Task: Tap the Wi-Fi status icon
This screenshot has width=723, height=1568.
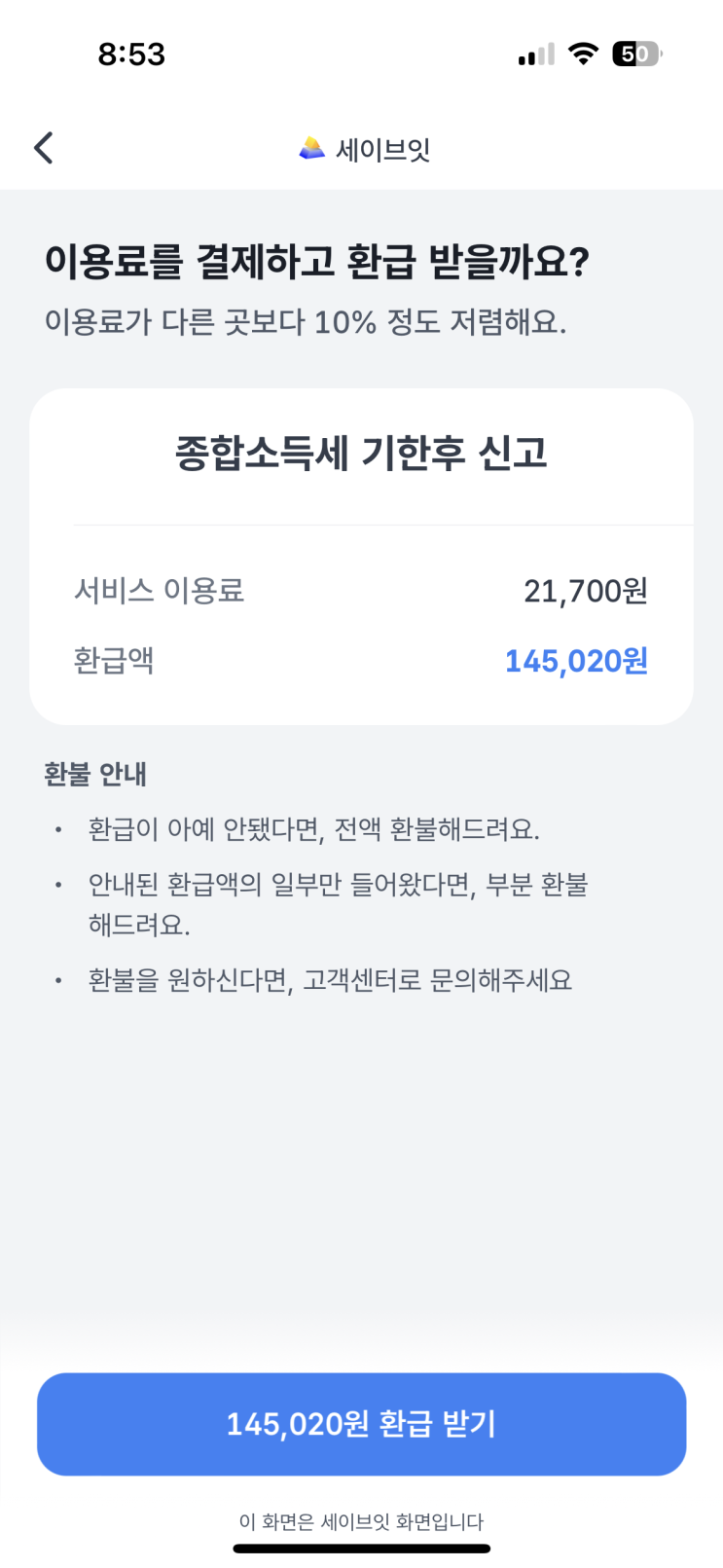Action: pyautogui.click(x=583, y=54)
